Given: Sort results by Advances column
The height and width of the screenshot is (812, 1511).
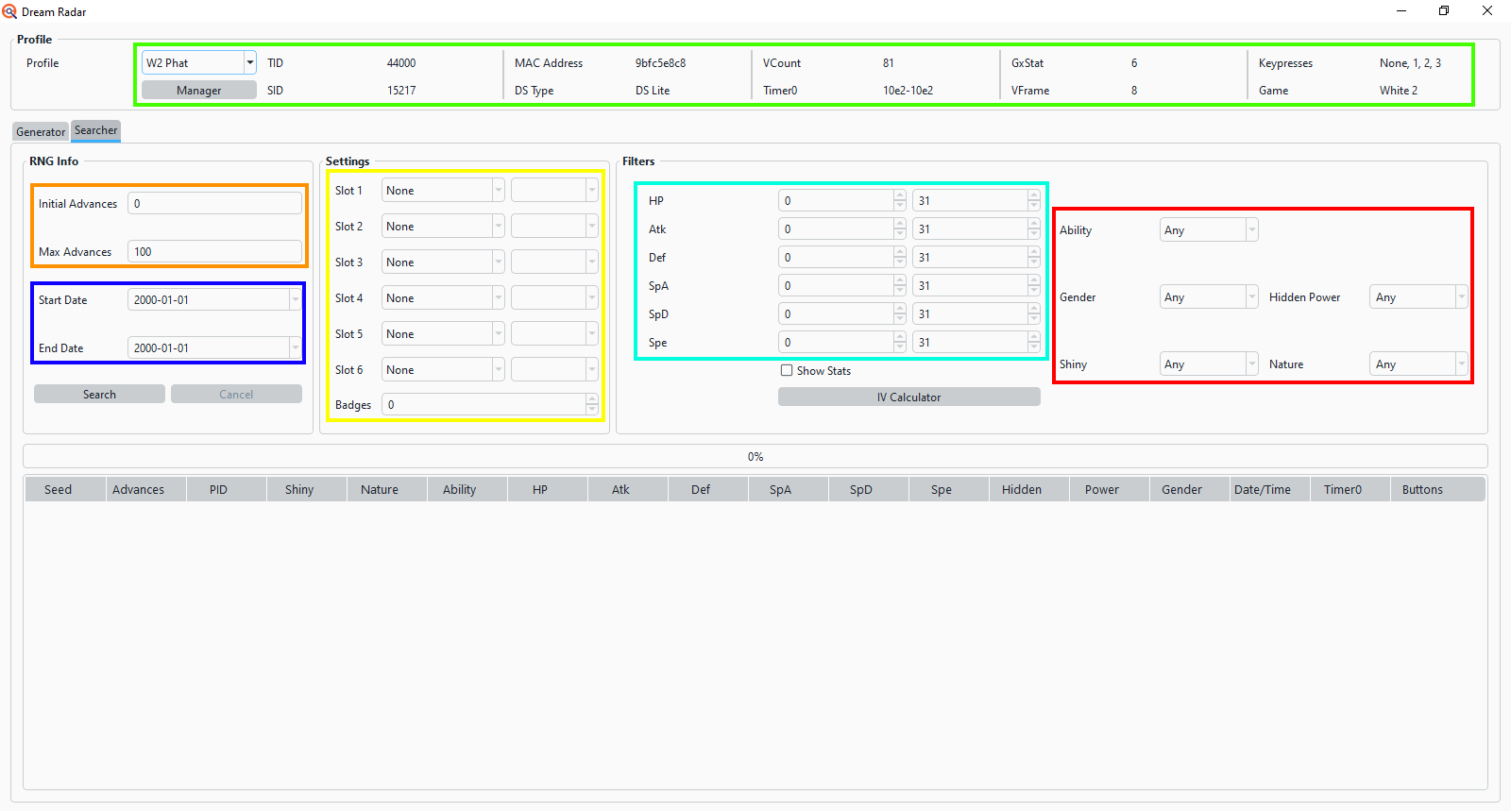Looking at the screenshot, I should point(145,490).
